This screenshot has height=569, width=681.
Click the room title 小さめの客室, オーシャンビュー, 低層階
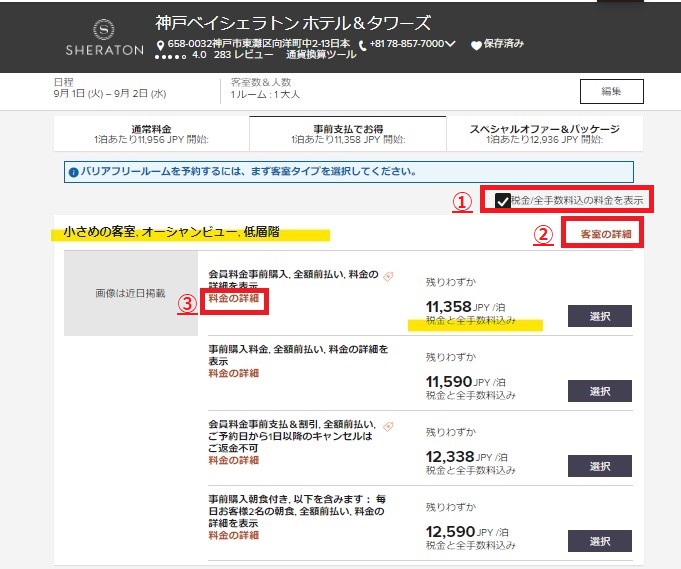[x=172, y=232]
